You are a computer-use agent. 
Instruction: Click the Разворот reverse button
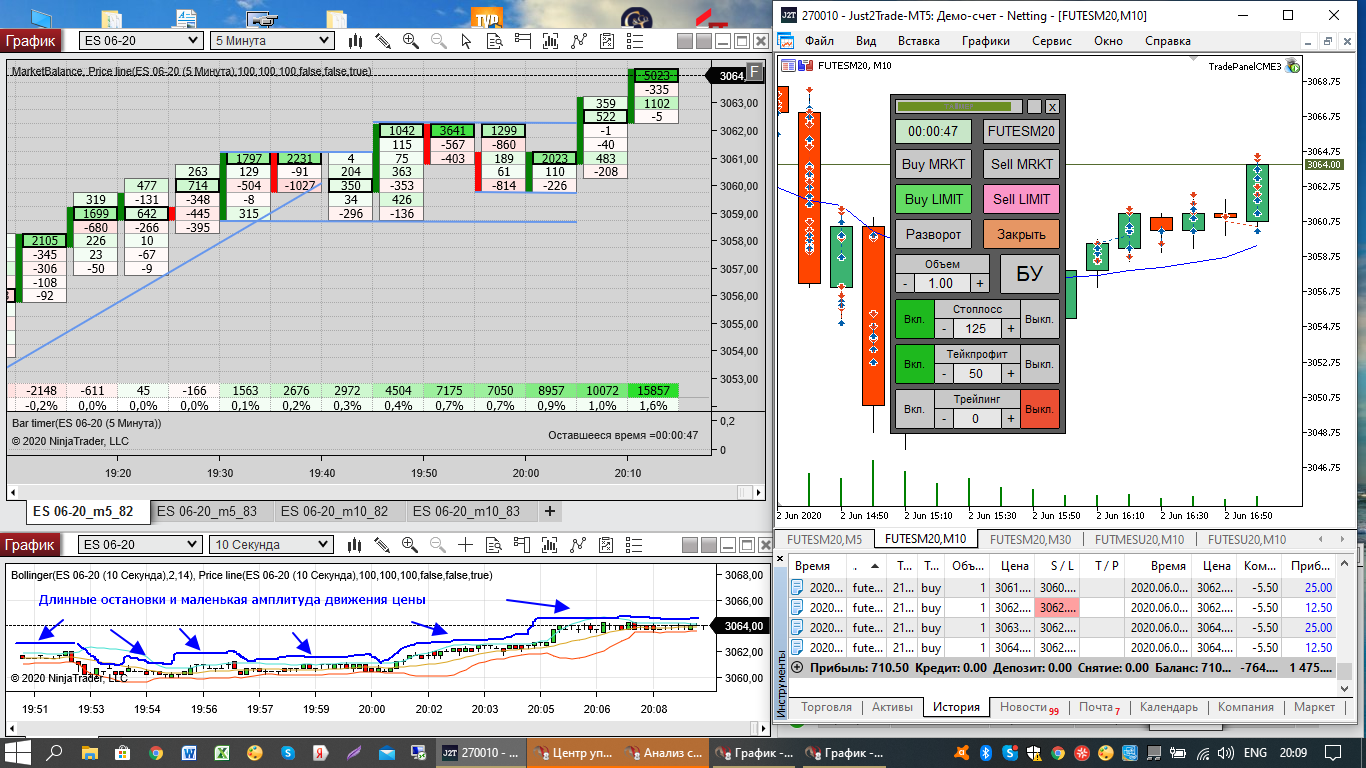tap(933, 234)
